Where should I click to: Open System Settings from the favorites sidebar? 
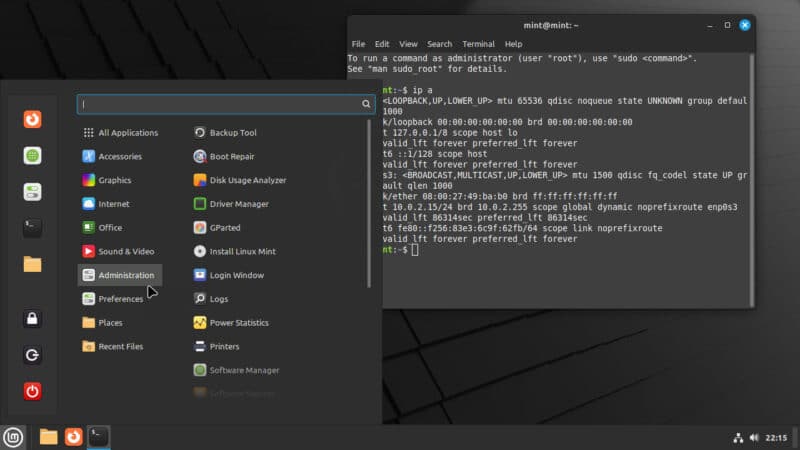coord(33,192)
